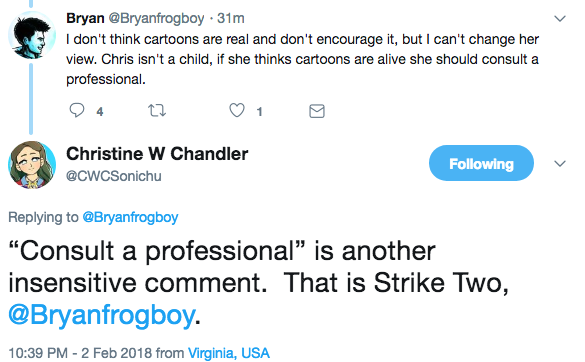Click Bryan's tweet text about cartoons
This screenshot has width=585, height=362.
tap(303, 59)
